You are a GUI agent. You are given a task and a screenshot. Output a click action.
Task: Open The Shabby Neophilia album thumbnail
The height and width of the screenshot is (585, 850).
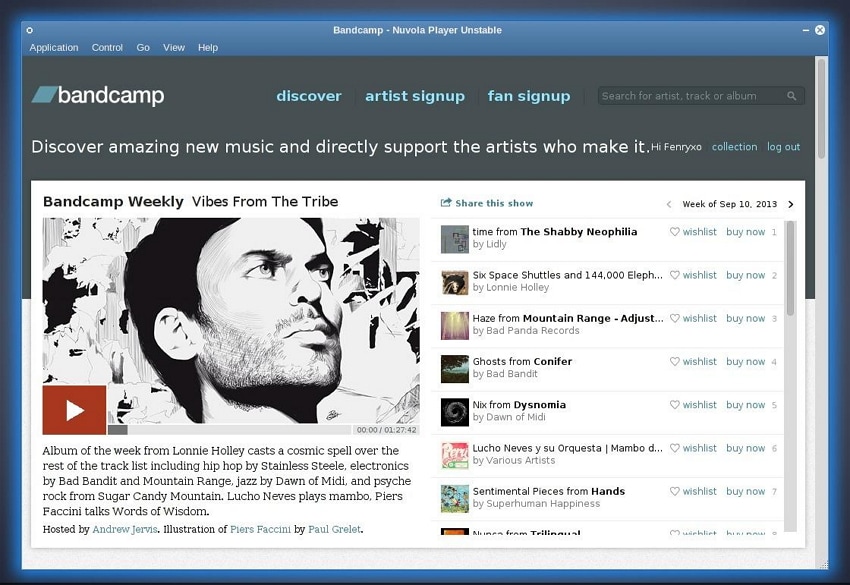[x=455, y=239]
